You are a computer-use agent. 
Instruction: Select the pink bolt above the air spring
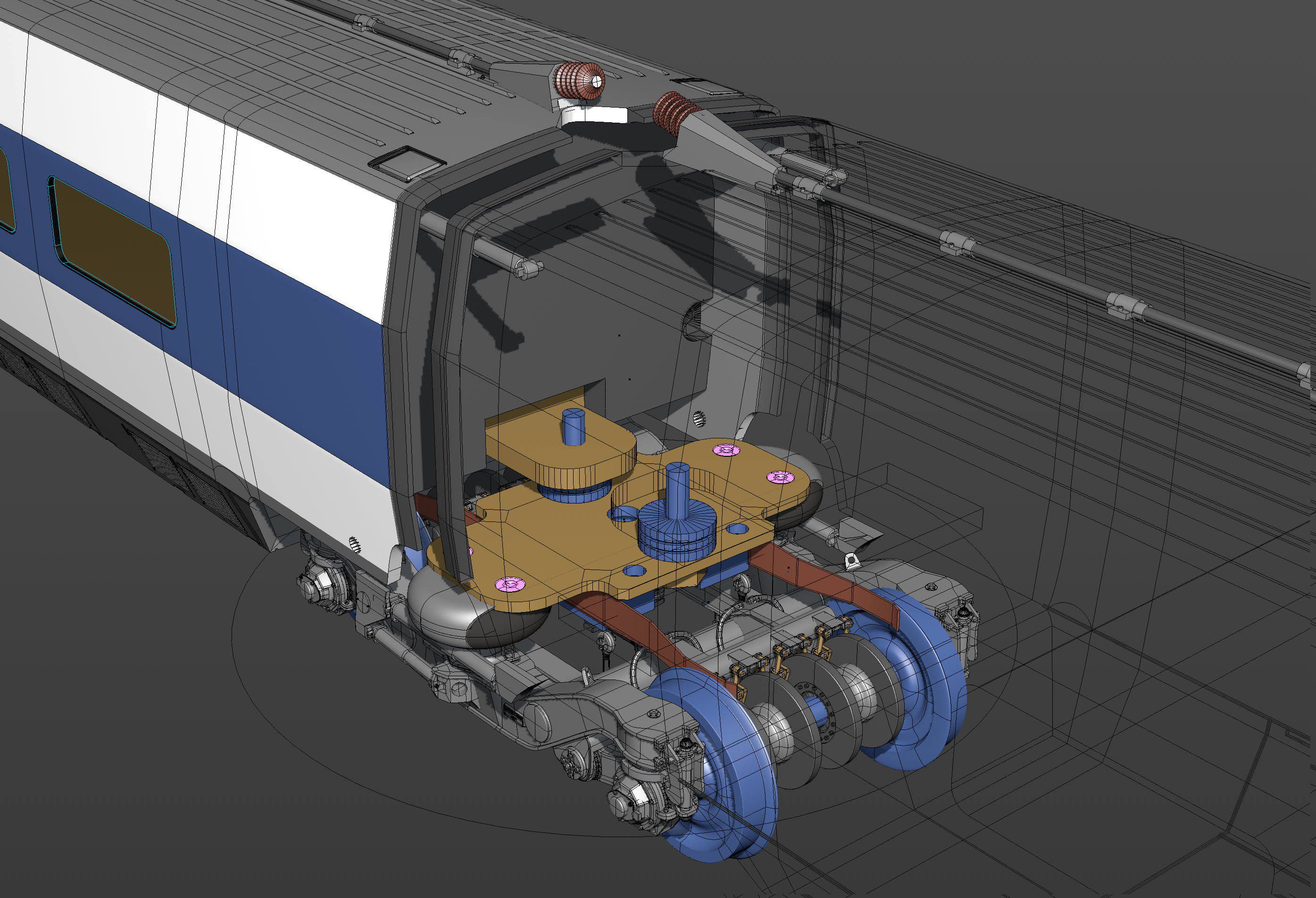tap(509, 584)
